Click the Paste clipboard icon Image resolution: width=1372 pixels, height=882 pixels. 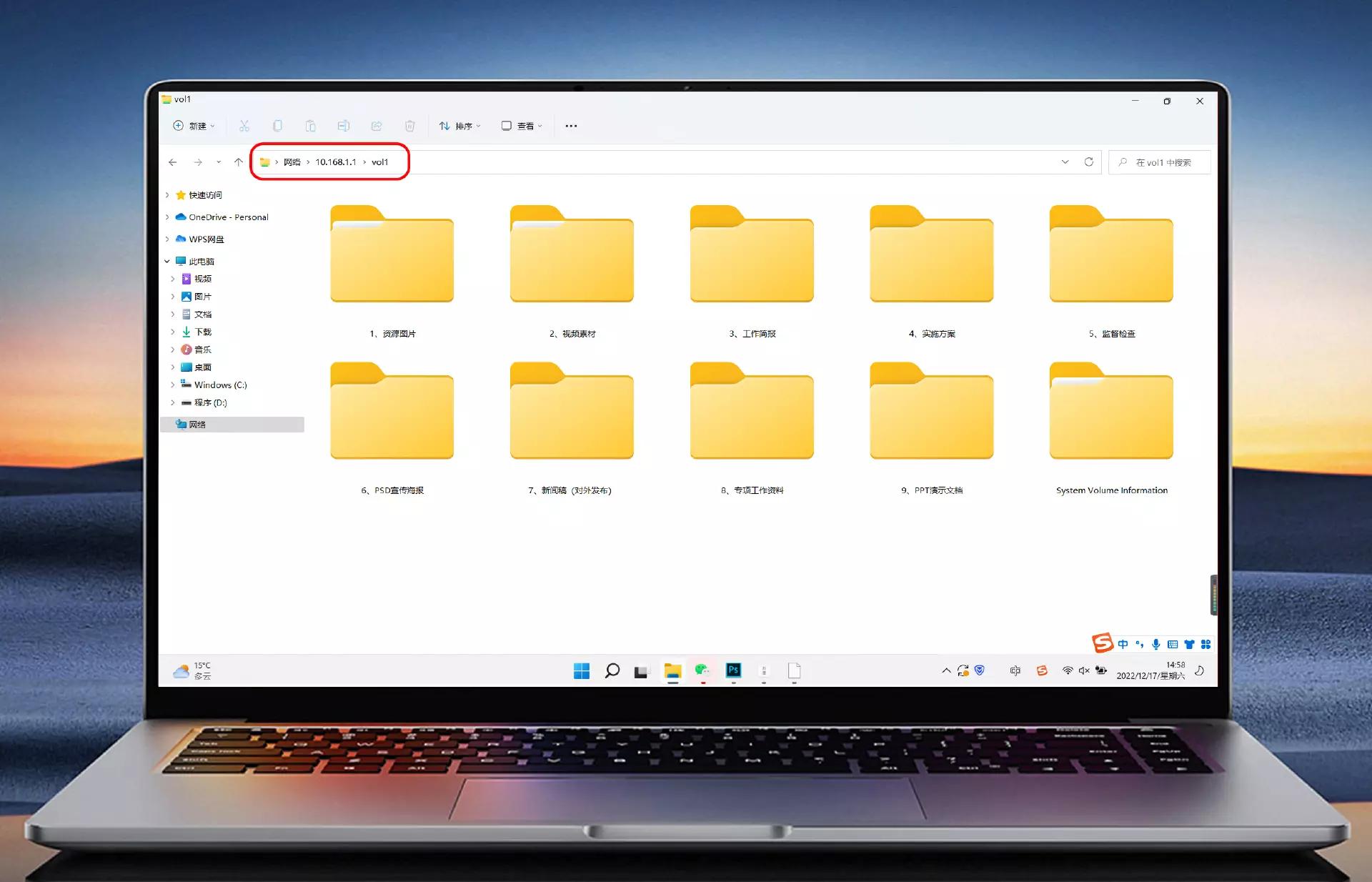[x=310, y=126]
